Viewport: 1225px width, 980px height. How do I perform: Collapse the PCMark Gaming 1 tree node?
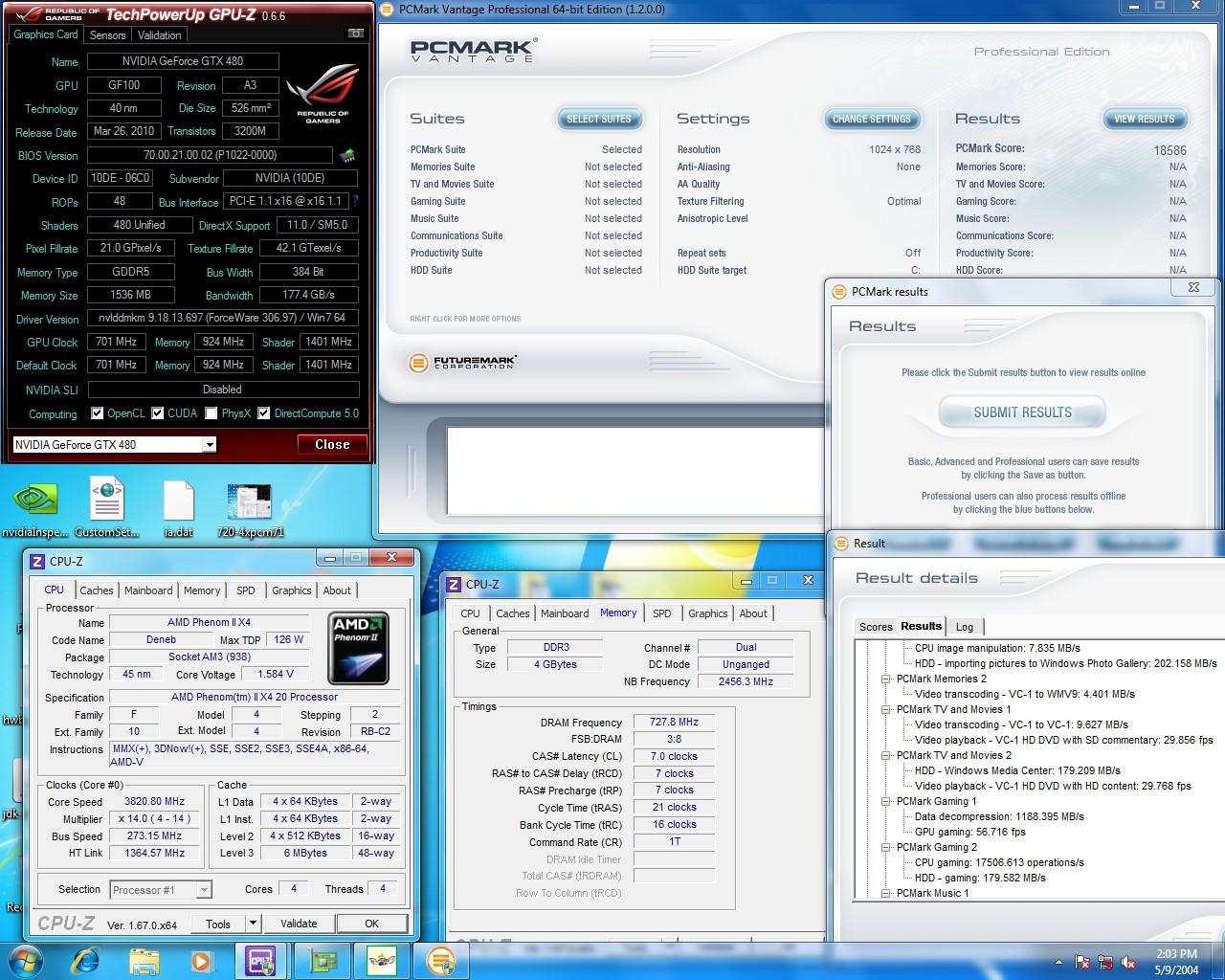(x=887, y=801)
